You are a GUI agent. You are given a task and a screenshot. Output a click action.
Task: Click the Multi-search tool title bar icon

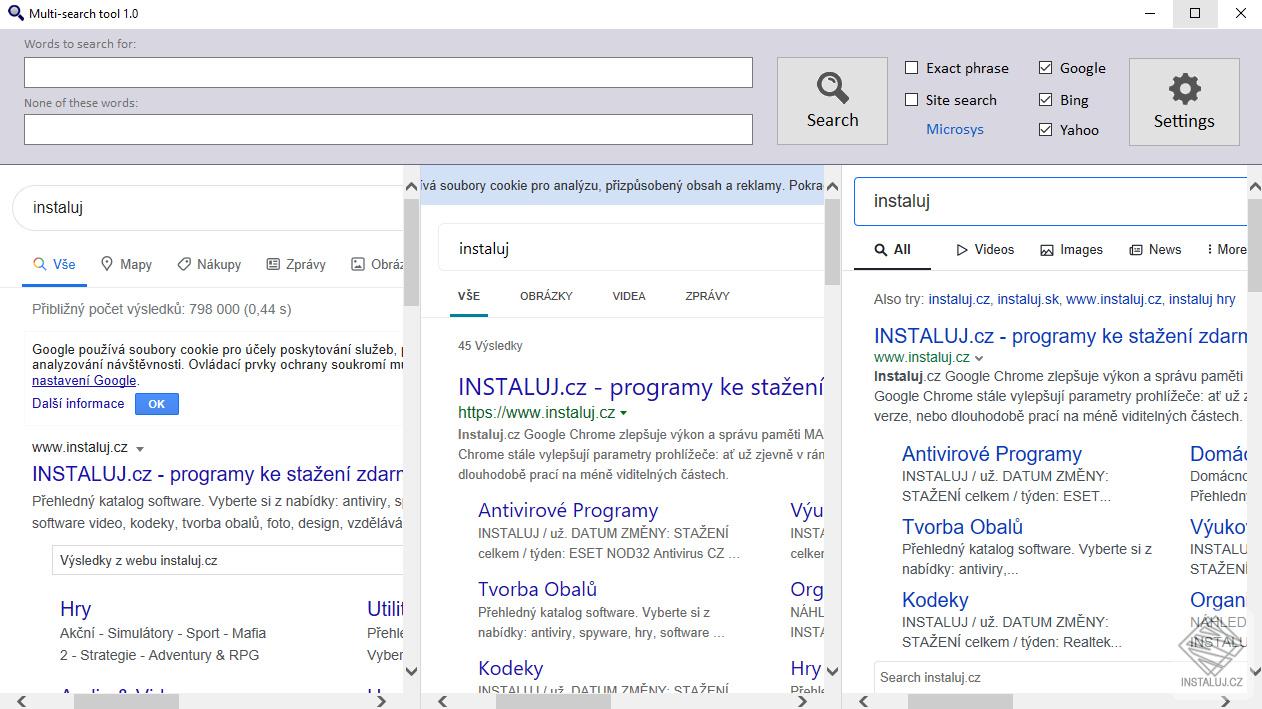14,13
